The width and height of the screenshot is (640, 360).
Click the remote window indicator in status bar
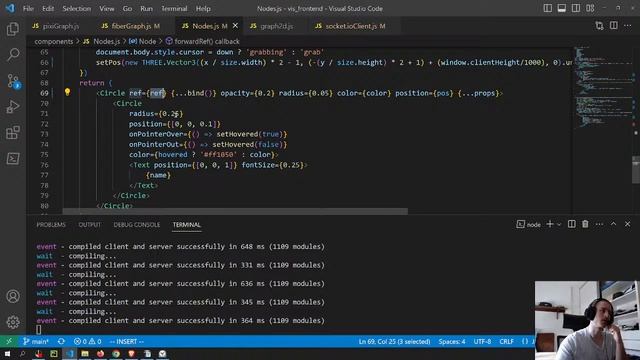9,341
